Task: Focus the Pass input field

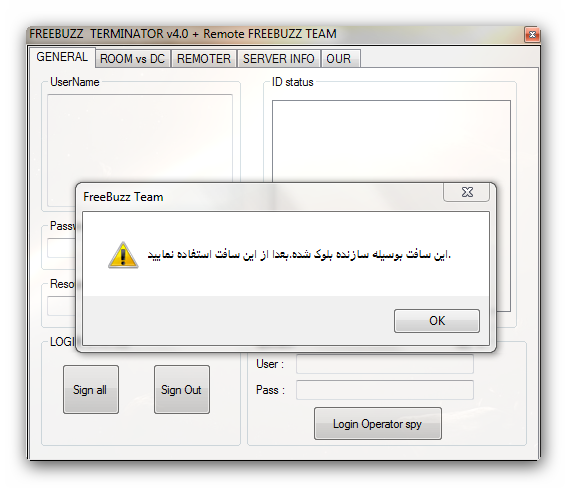Action: [385, 390]
